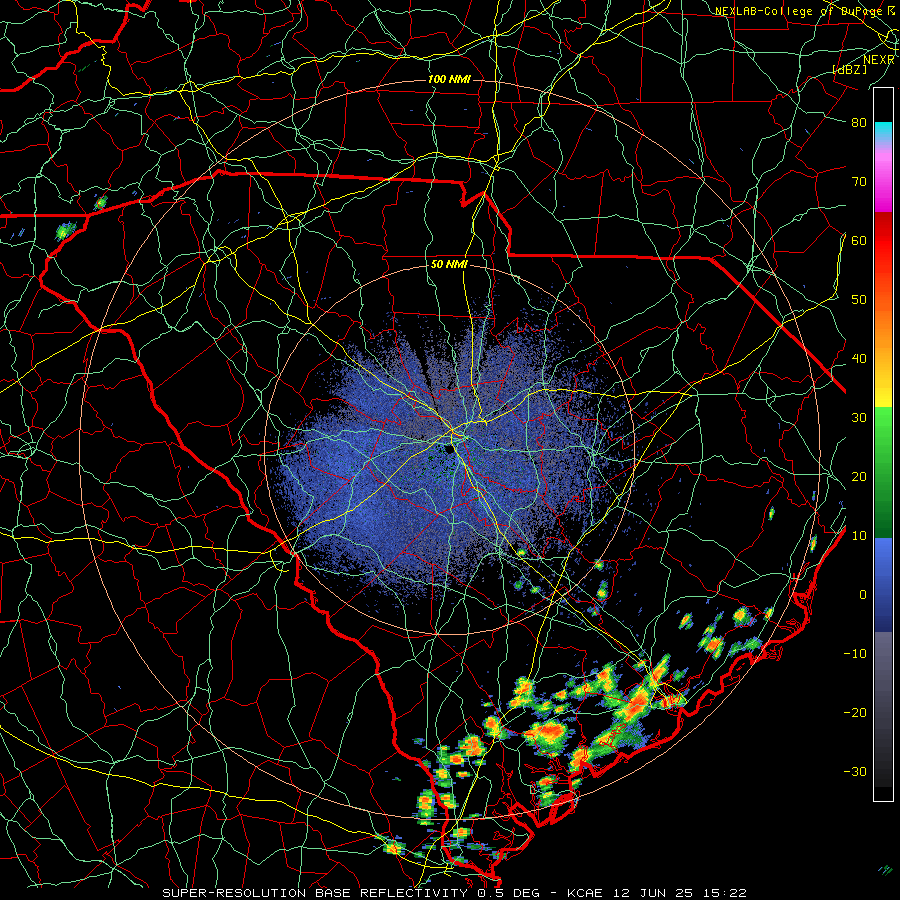Click the 20 value on the dBZ scale
900x900 pixels.
pyautogui.click(x=859, y=476)
